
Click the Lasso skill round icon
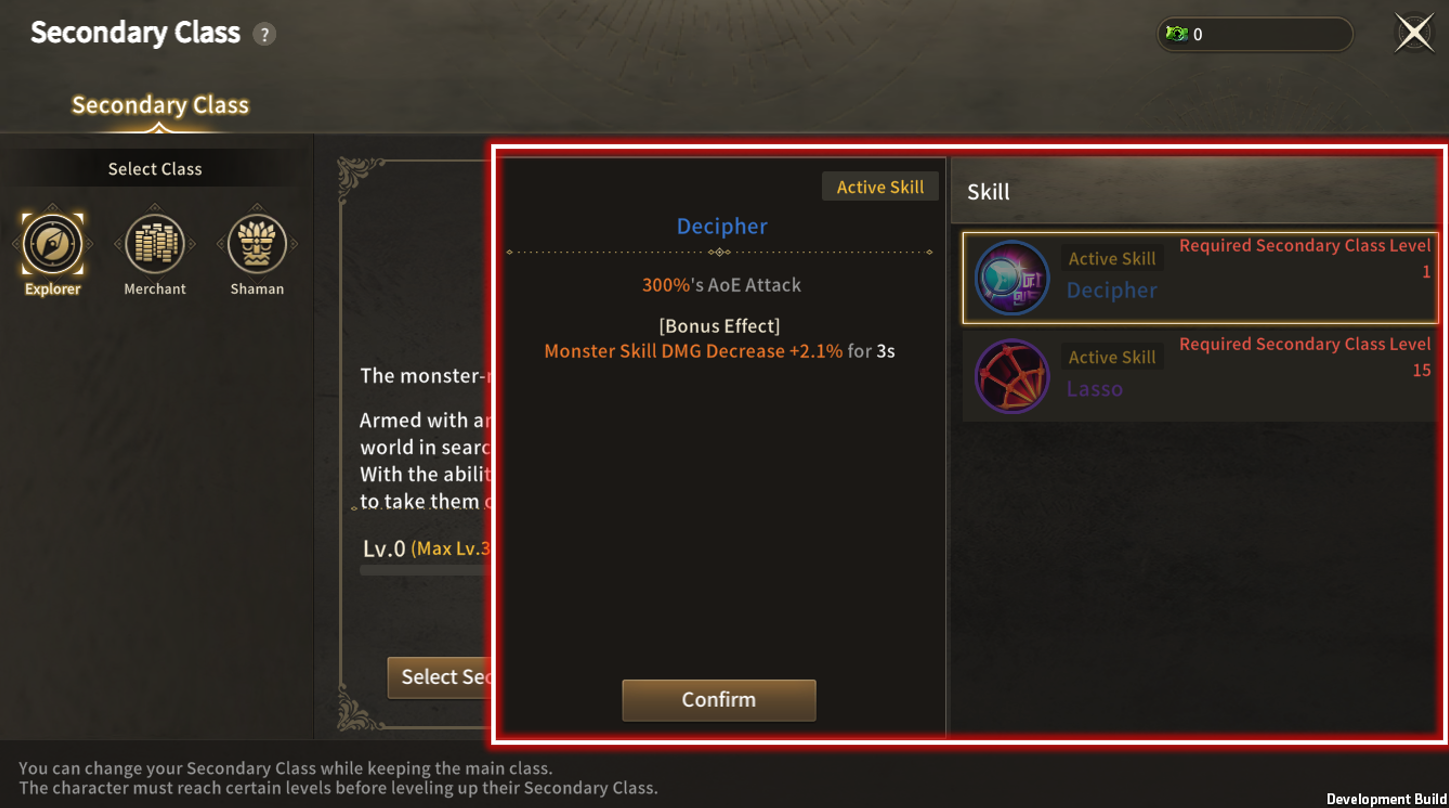coord(1012,377)
